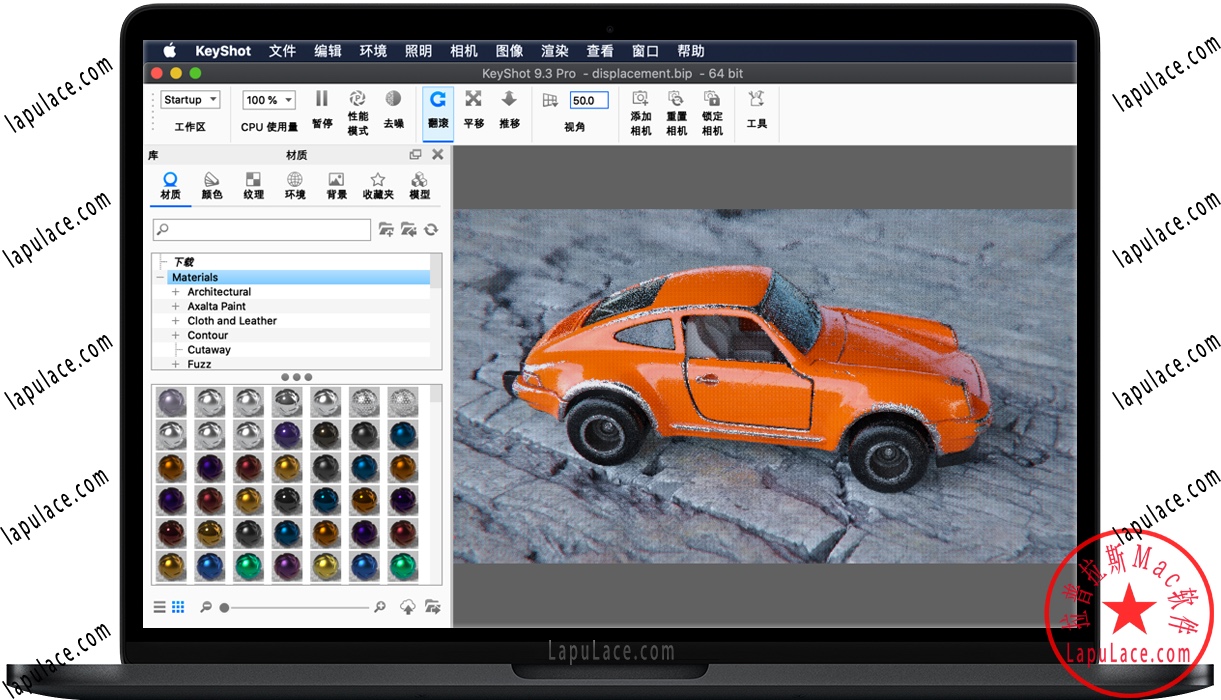
Task: Switch to the Environments (环境) library tab
Action: (x=295, y=186)
